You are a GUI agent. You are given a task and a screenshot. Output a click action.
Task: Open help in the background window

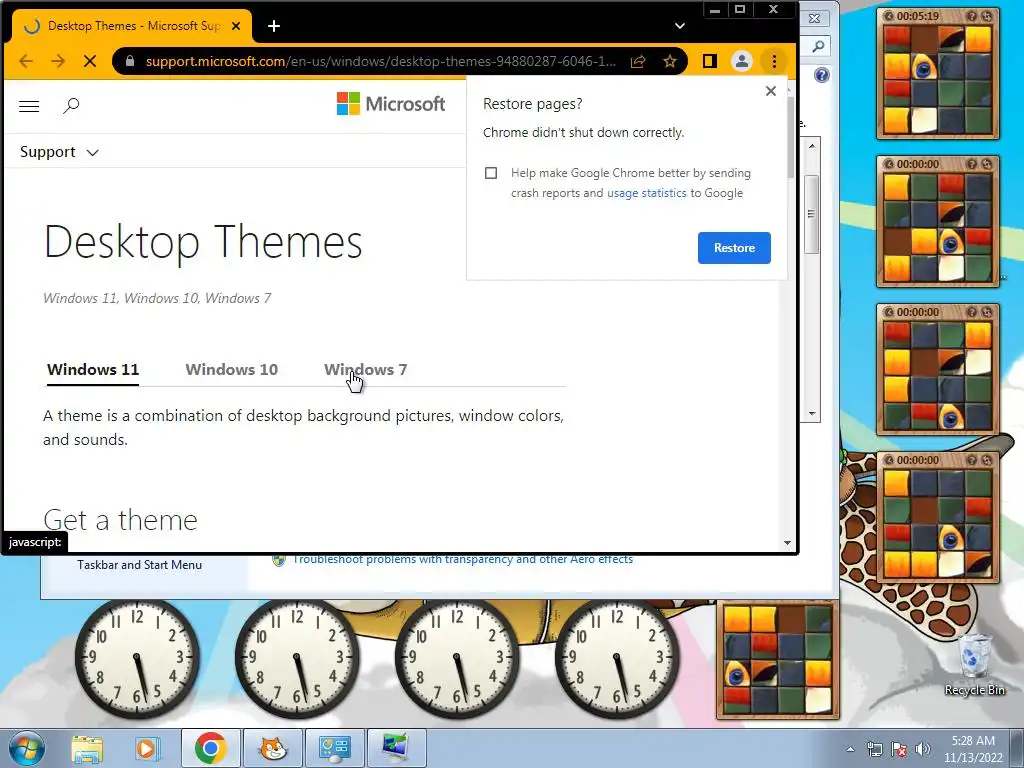(822, 75)
